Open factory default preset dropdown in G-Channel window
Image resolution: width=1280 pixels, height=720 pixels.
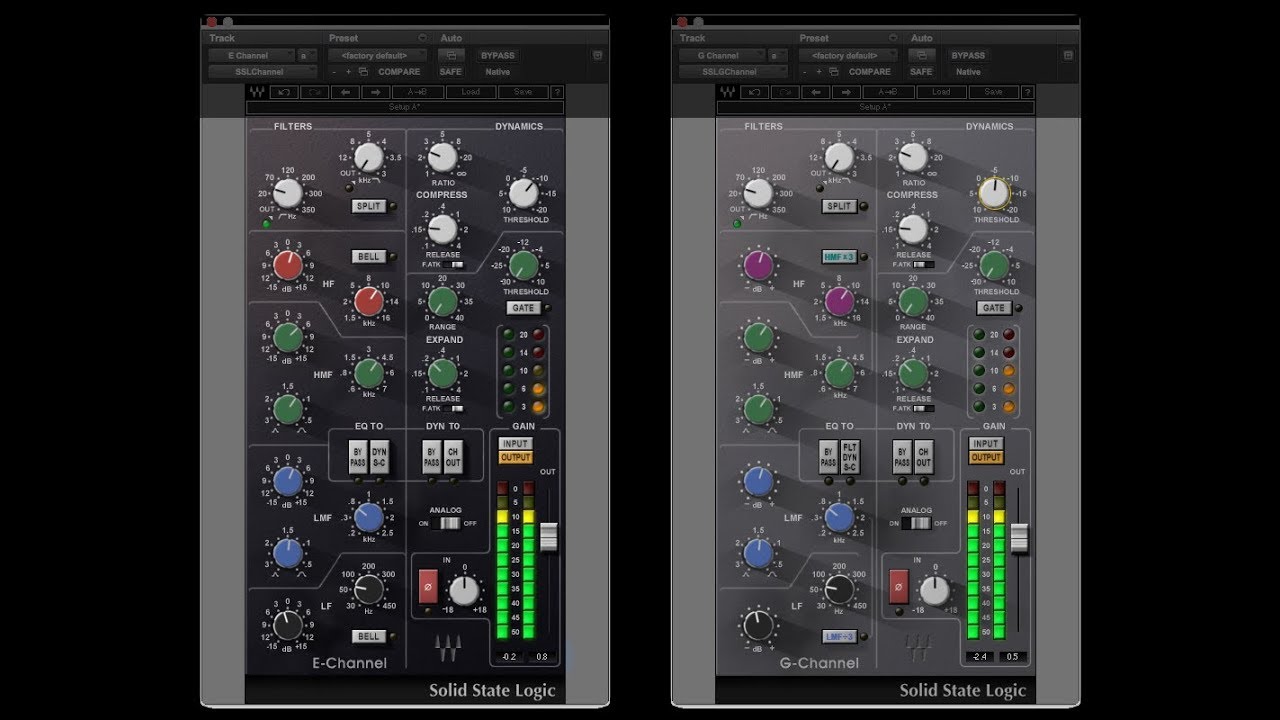pyautogui.click(x=847, y=56)
